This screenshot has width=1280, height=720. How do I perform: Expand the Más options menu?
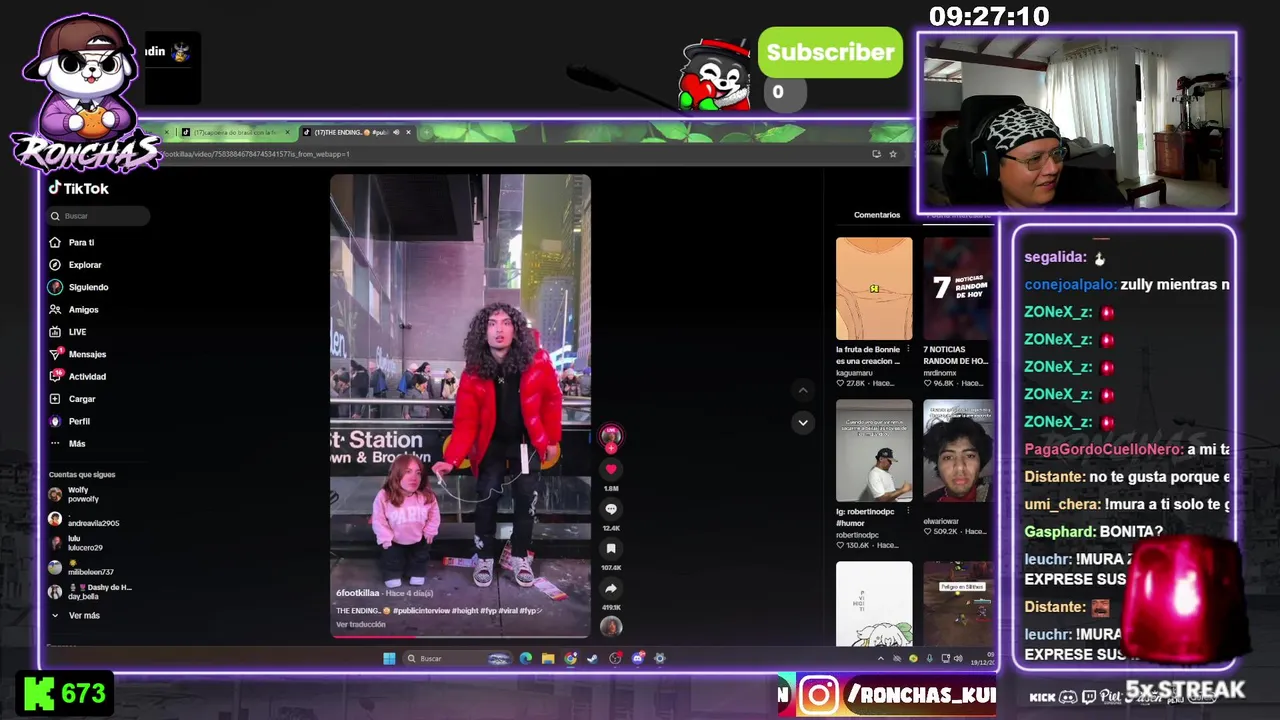pyautogui.click(x=68, y=444)
